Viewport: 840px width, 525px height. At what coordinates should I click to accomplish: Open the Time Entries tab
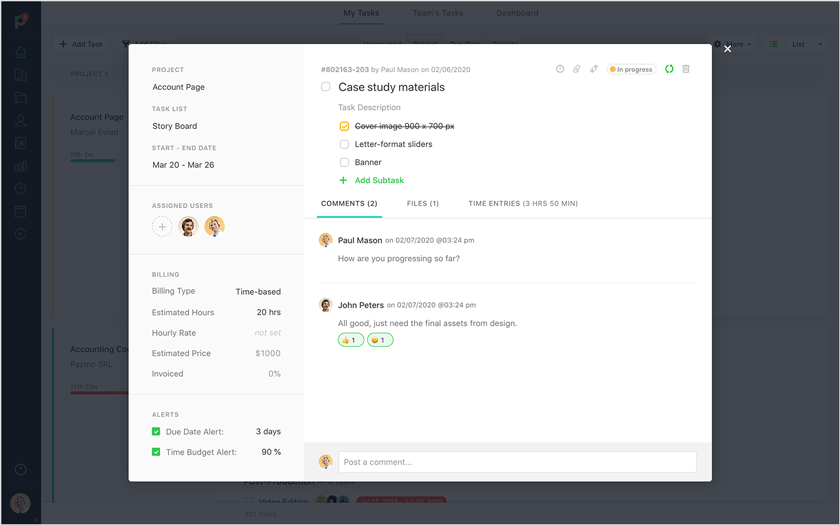click(523, 203)
